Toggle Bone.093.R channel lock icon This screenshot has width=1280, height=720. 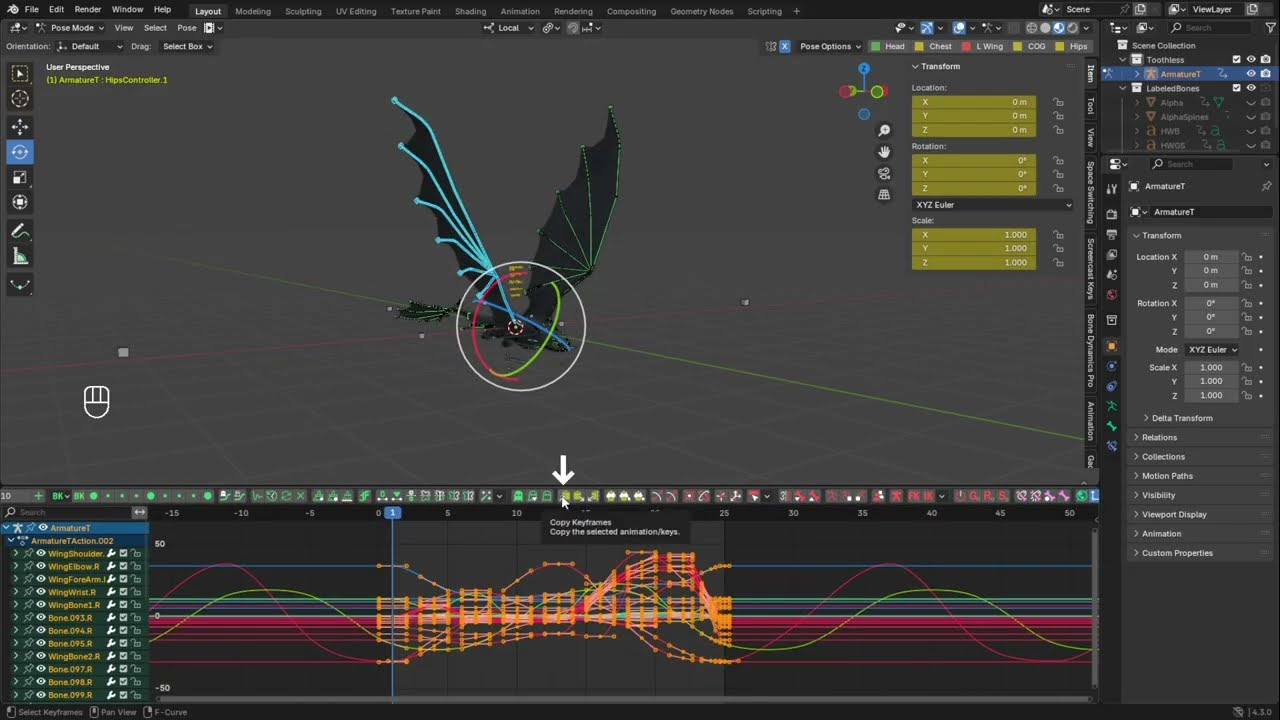click(x=134, y=618)
